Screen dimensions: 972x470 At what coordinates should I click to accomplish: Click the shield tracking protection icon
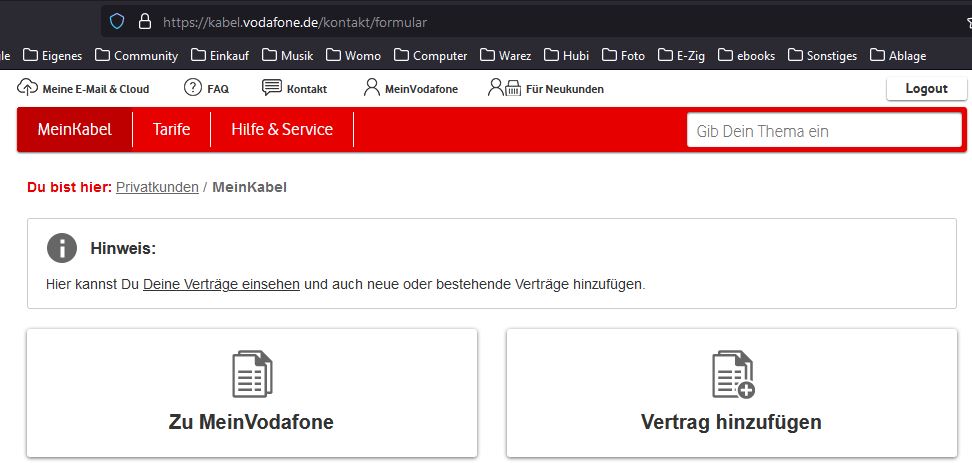pos(117,22)
